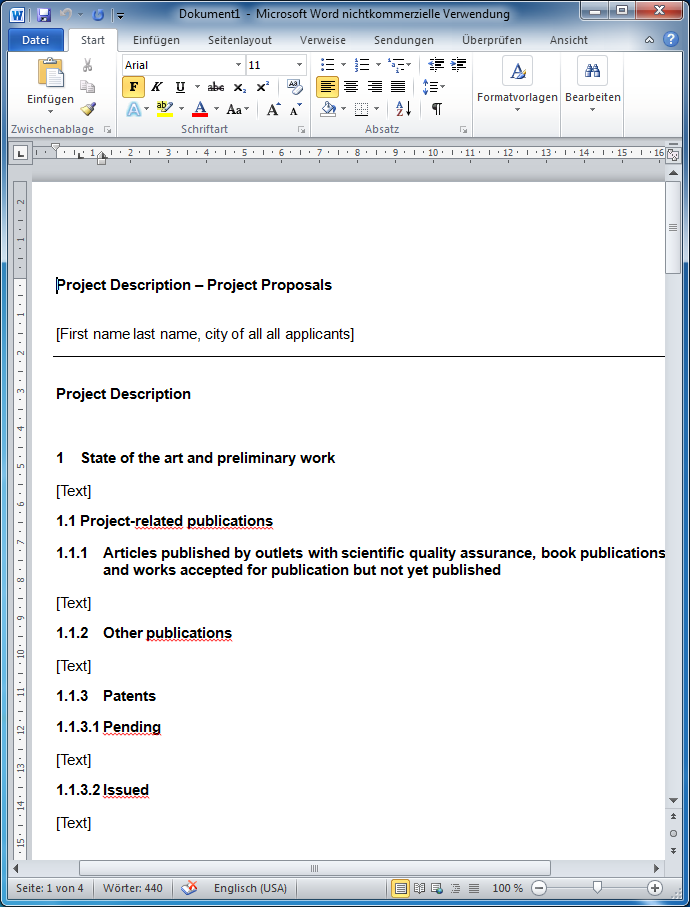Apply red font color button

coord(200,109)
